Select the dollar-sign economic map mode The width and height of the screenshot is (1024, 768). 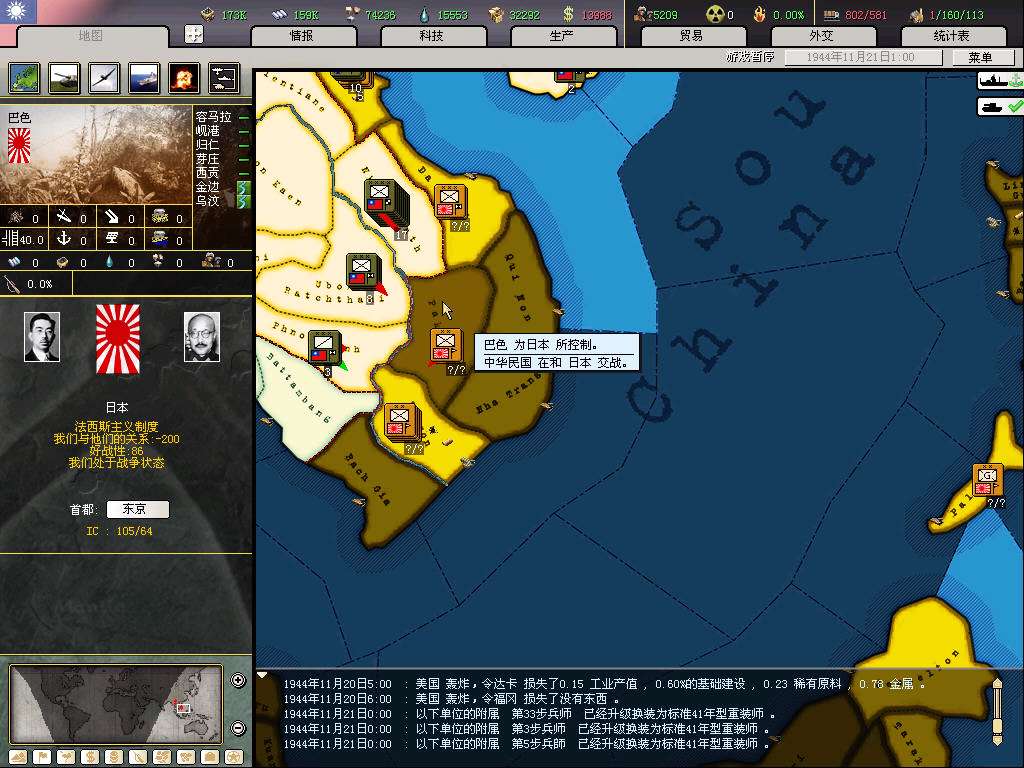(x=90, y=758)
